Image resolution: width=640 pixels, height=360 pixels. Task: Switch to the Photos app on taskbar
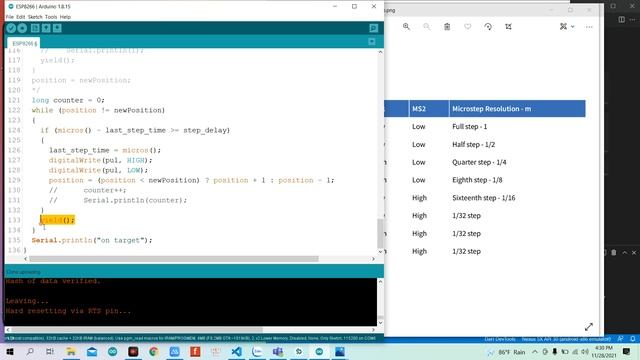[x=340, y=351]
